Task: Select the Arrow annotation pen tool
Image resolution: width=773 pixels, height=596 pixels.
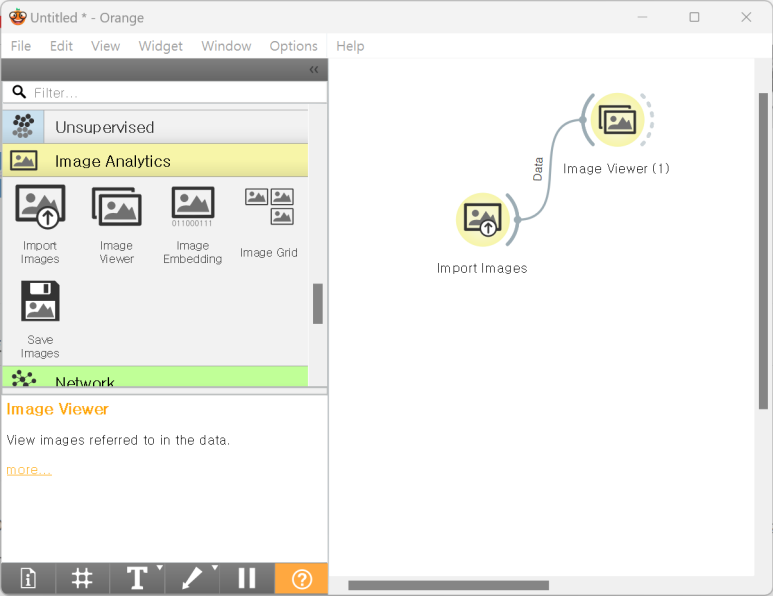Action: pos(191,578)
